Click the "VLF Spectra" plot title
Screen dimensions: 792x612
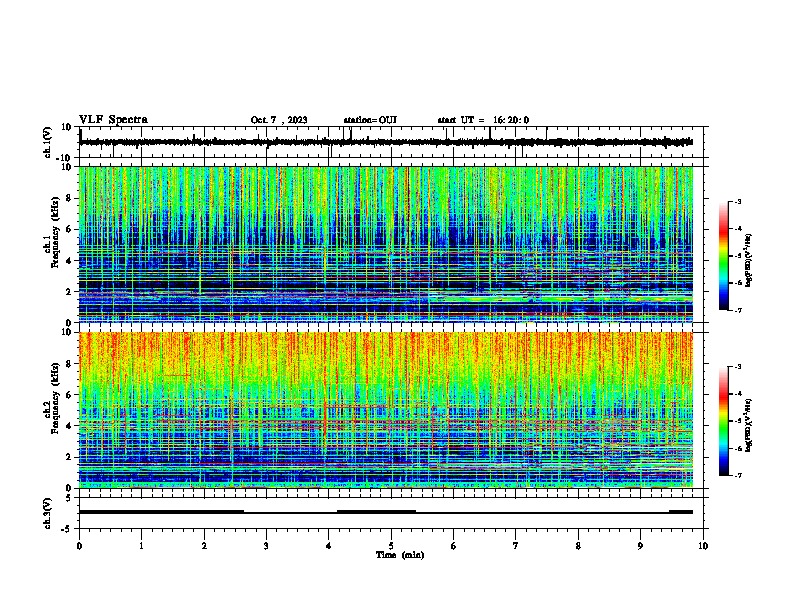[x=113, y=120]
